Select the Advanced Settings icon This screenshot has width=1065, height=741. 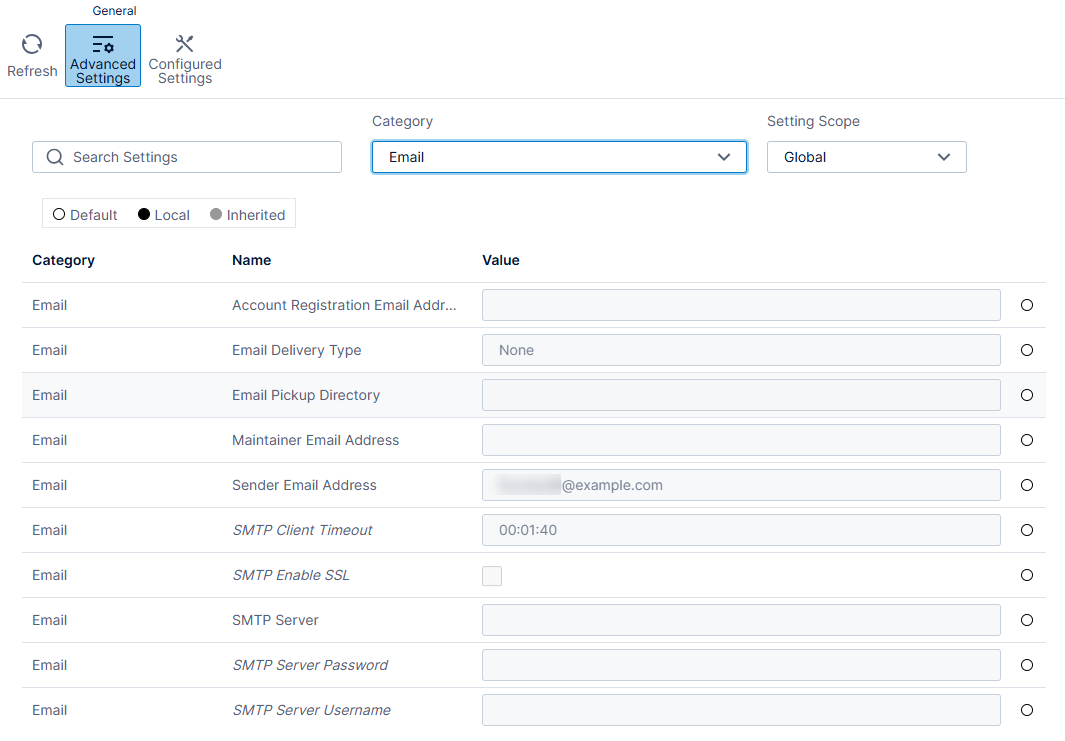(x=102, y=55)
